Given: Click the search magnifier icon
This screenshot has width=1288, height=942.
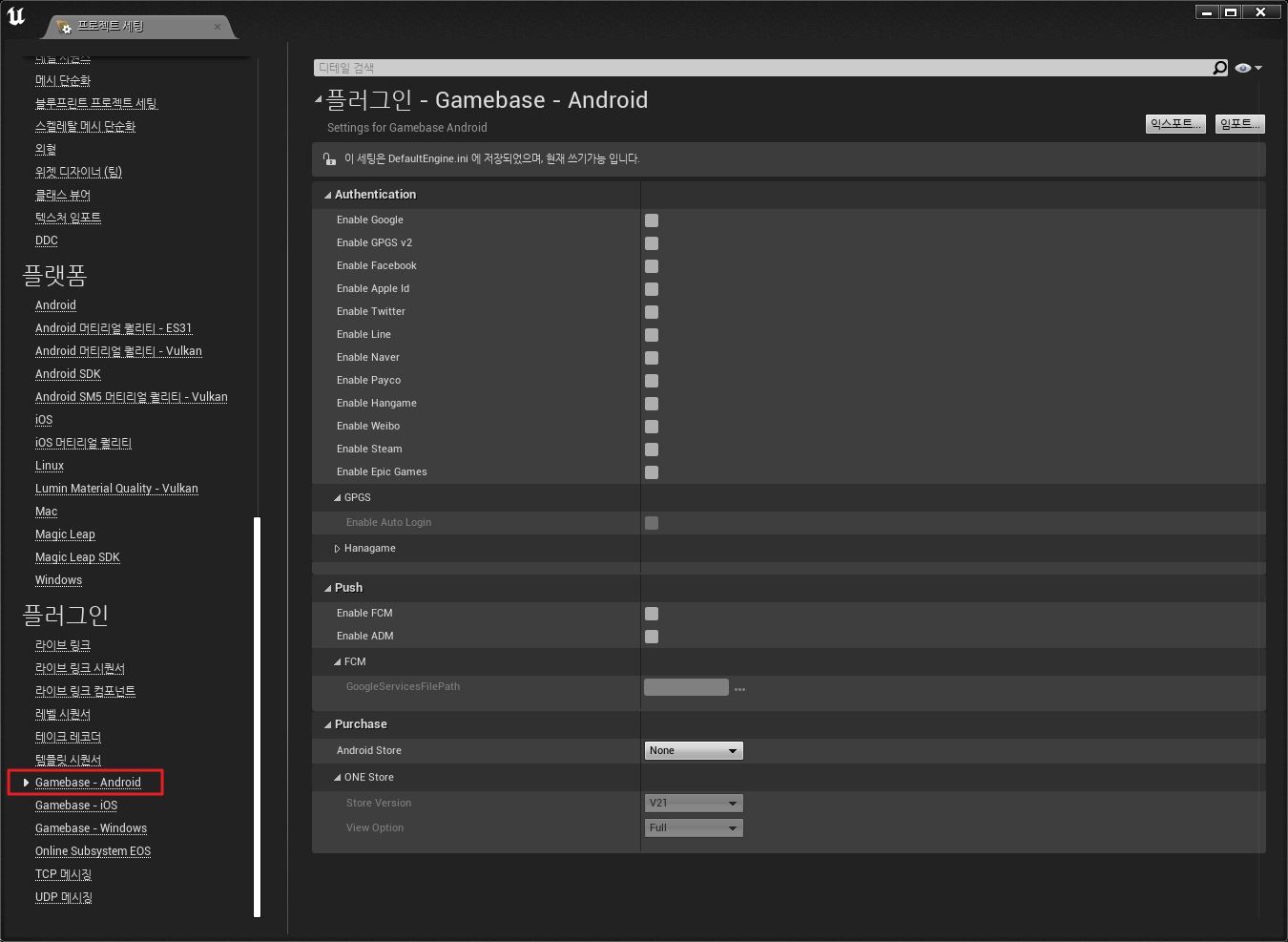Looking at the screenshot, I should (1219, 68).
